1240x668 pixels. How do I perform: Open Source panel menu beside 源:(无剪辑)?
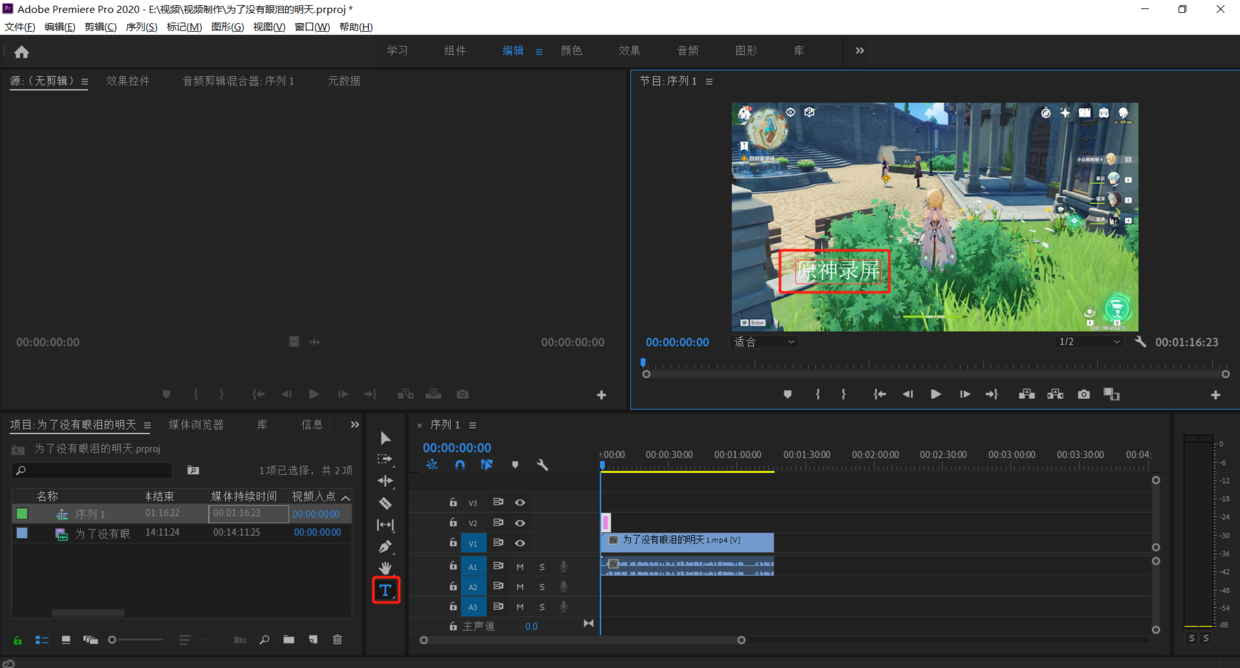point(84,82)
